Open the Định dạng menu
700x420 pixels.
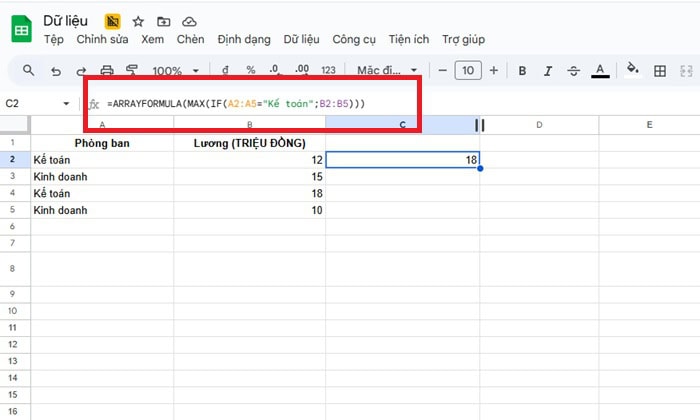point(243,40)
